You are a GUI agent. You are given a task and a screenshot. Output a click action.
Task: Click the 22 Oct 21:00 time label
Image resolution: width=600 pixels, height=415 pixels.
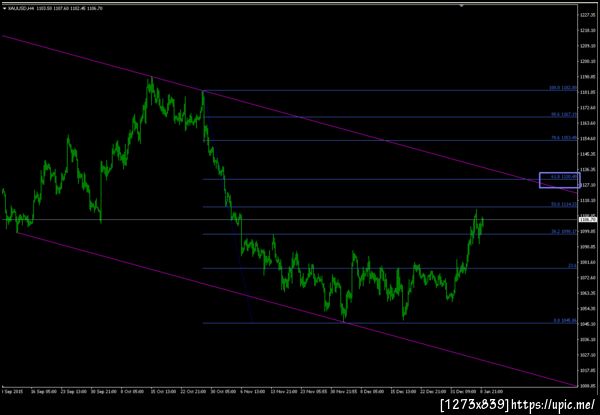(193, 392)
